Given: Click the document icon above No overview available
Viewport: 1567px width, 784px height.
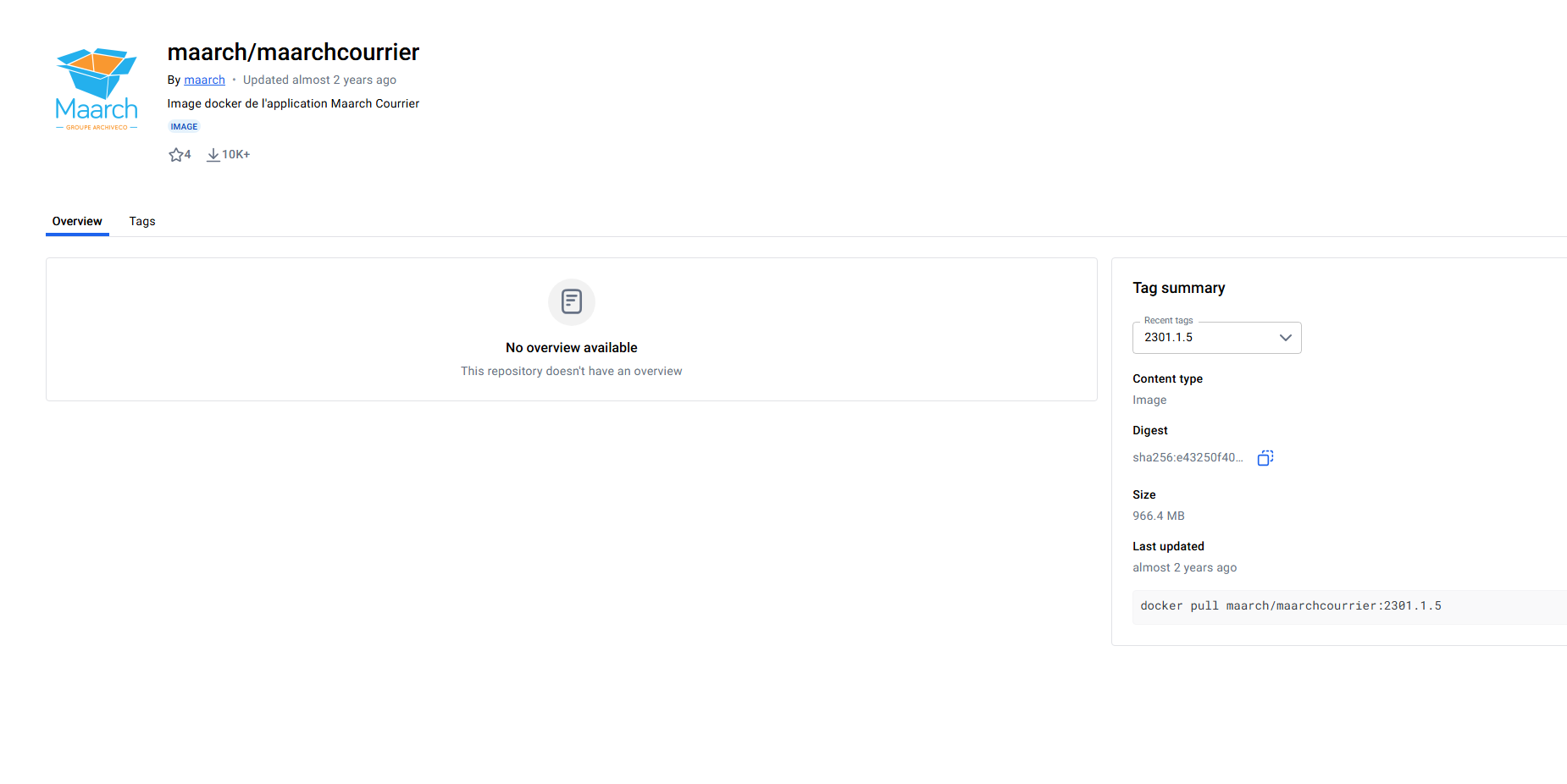Looking at the screenshot, I should tap(572, 301).
